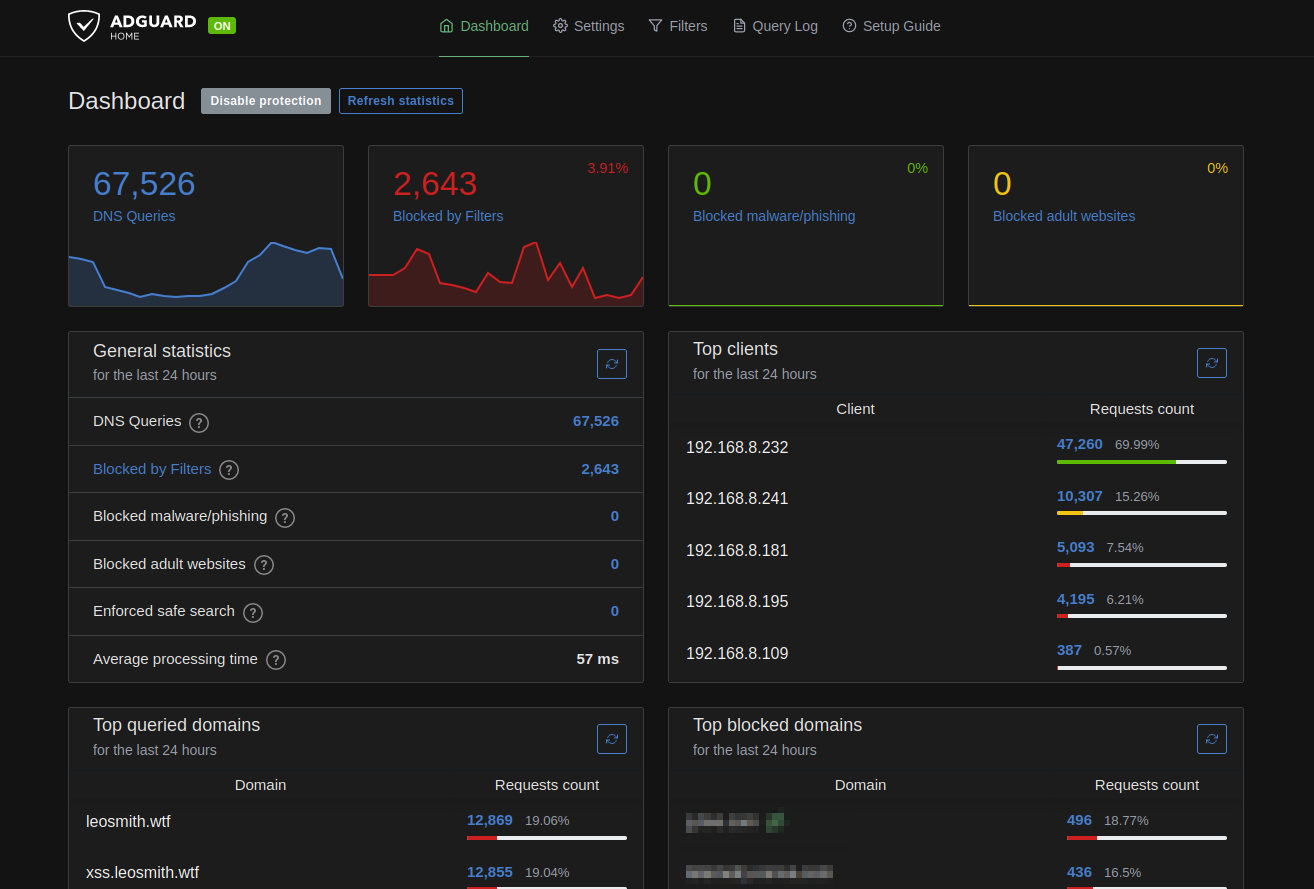1314x889 pixels.
Task: Click the 47,260 requests count for 192.168.8.232
Action: 1079,444
